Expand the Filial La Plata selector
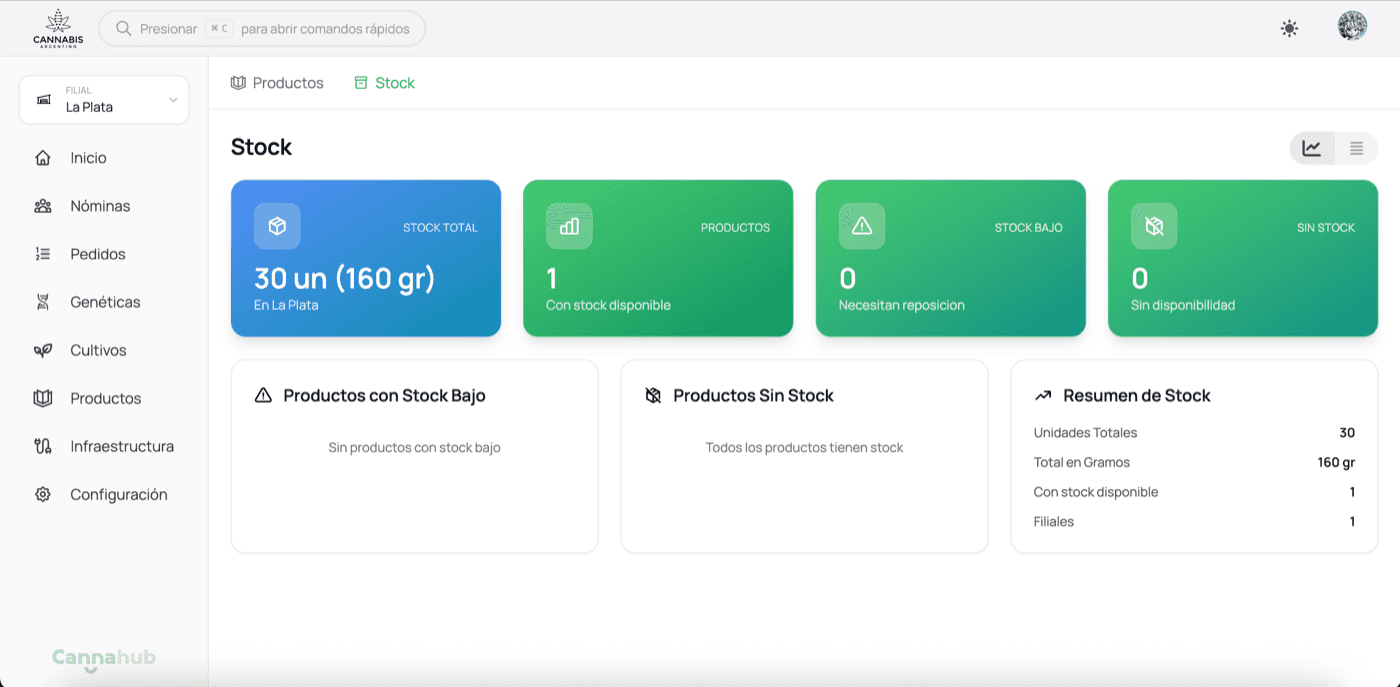1400x687 pixels. (x=103, y=99)
